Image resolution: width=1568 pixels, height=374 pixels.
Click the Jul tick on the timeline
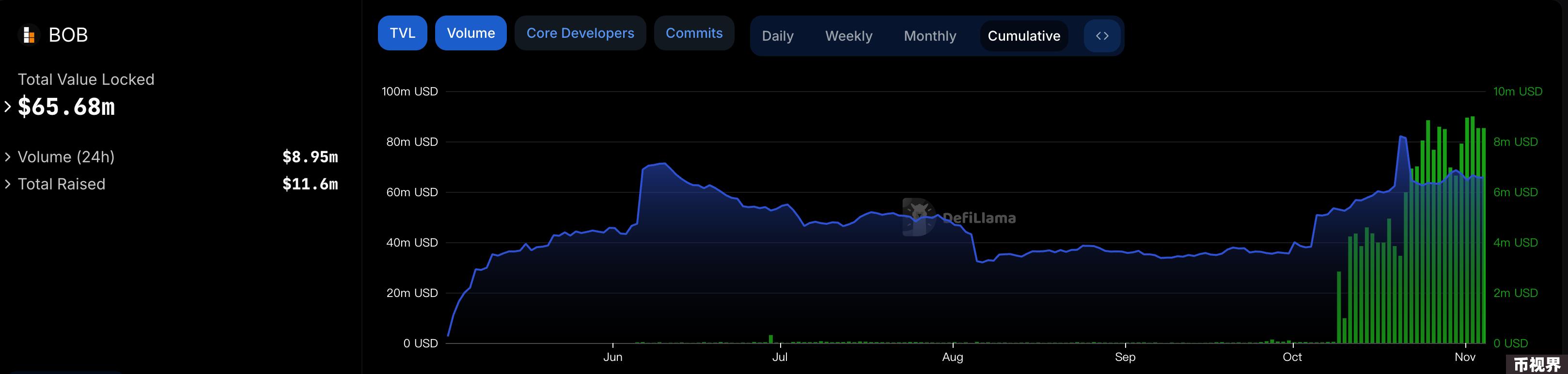coord(780,357)
